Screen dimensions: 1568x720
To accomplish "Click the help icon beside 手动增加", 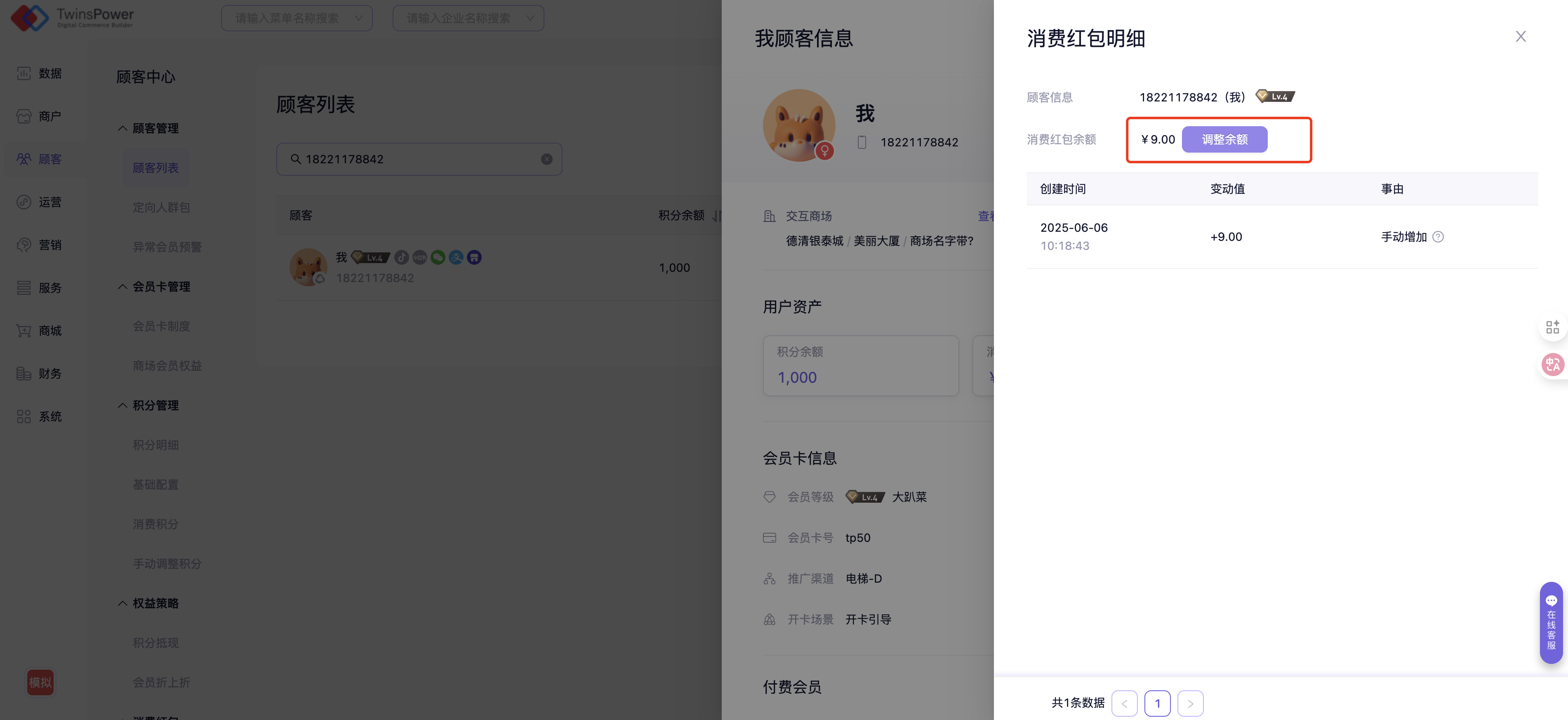I will pos(1438,237).
